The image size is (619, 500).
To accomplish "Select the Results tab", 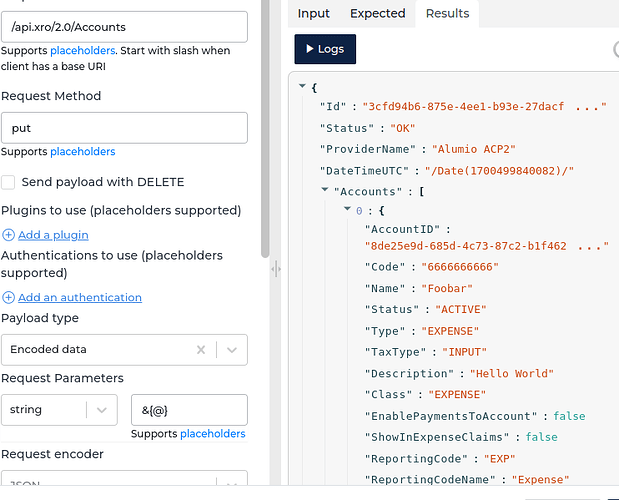I will pos(447,13).
